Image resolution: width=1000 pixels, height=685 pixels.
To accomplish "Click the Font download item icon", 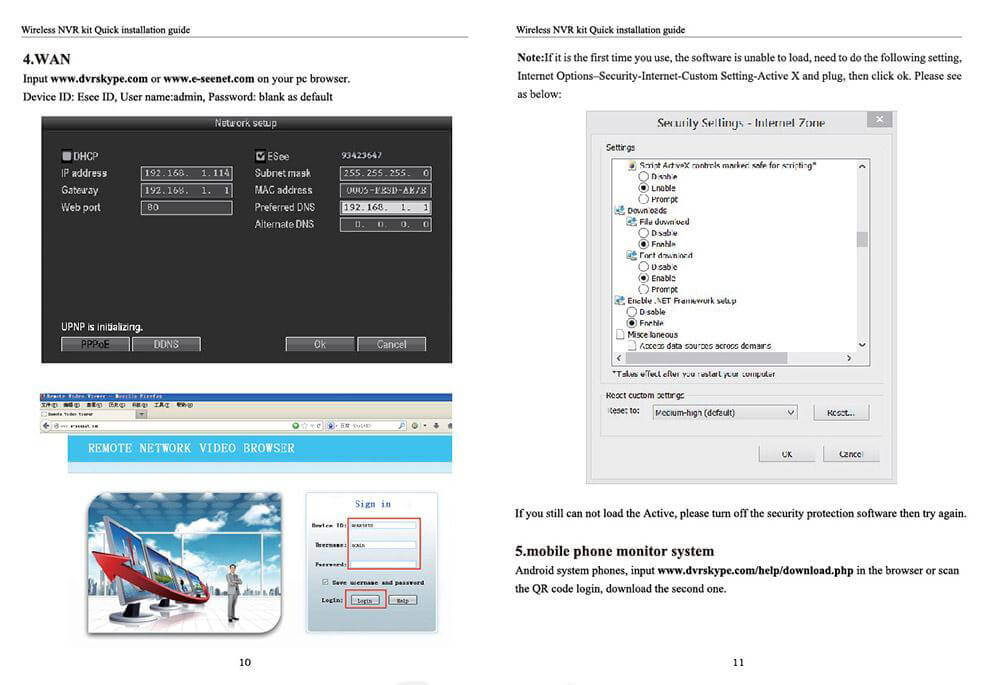I will point(631,256).
